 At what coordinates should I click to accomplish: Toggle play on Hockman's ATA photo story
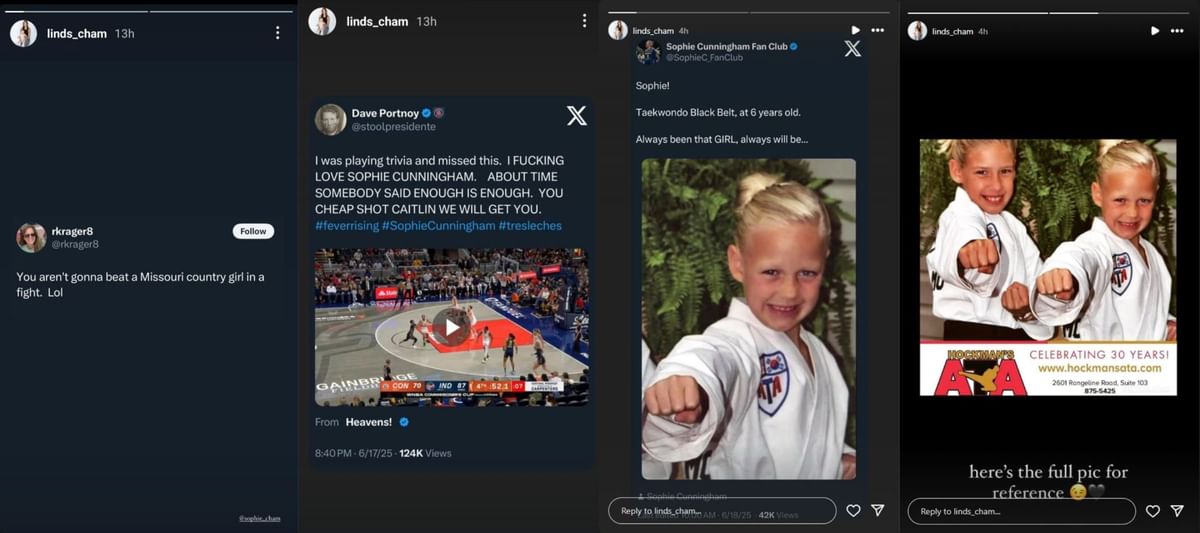pyautogui.click(x=1154, y=31)
